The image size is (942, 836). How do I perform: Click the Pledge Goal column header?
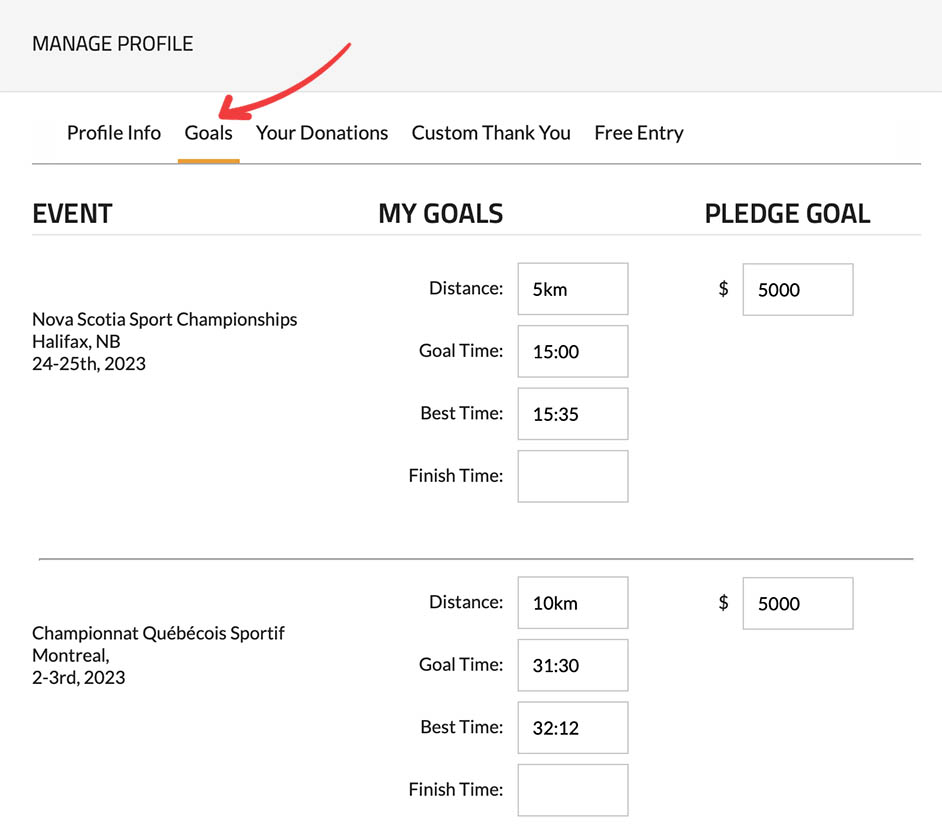tap(787, 213)
